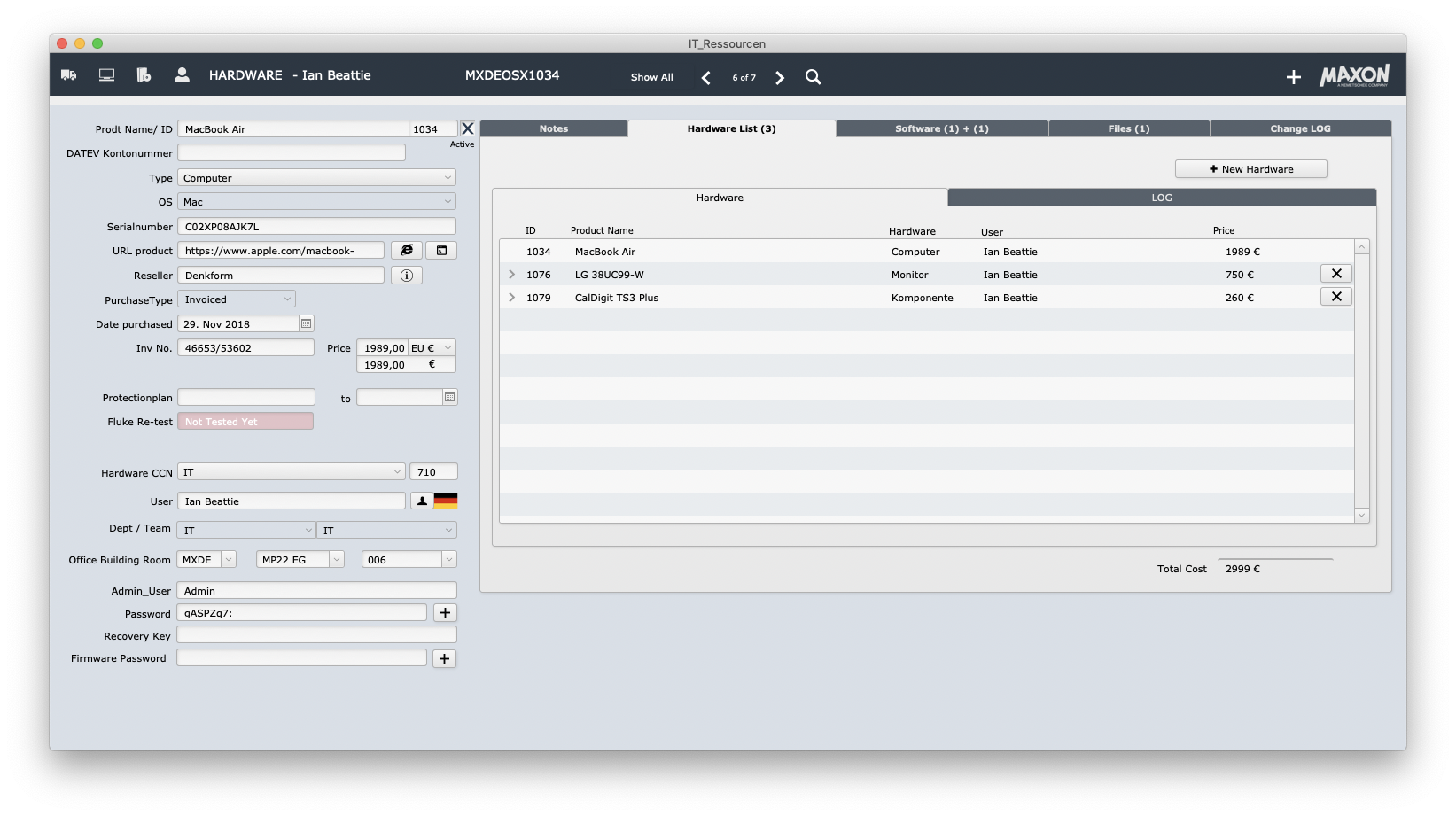Open Protectionplan end date calendar picker
The width and height of the screenshot is (1456, 816).
tap(450, 397)
